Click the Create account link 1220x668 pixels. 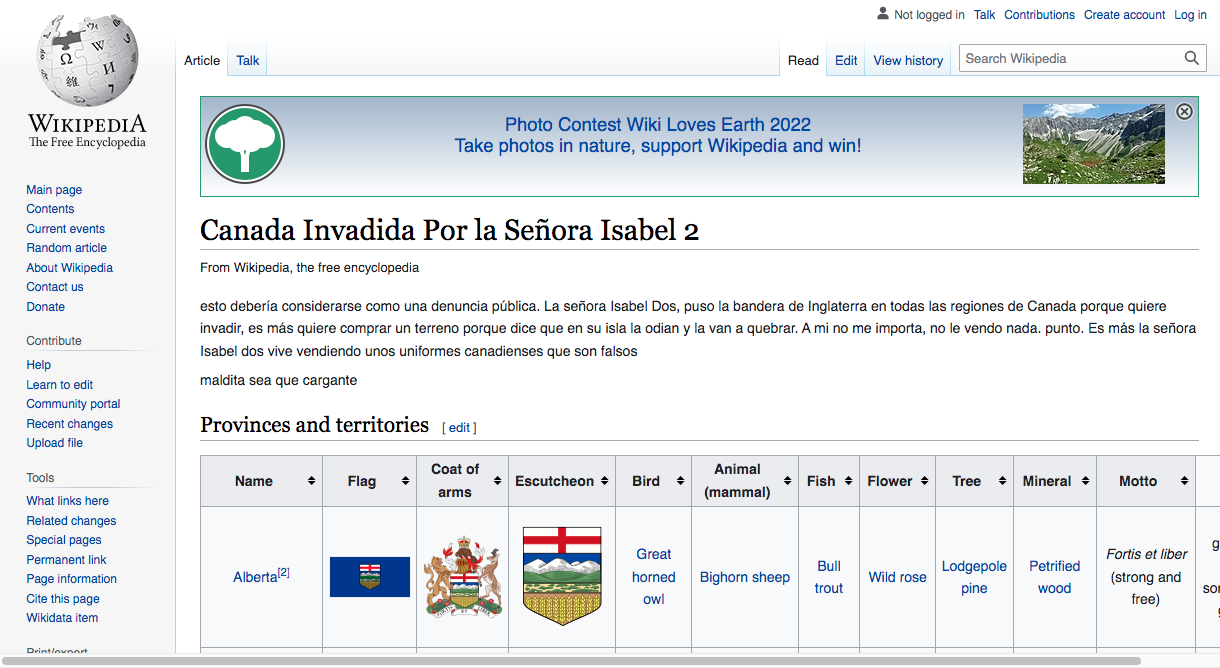click(1124, 15)
